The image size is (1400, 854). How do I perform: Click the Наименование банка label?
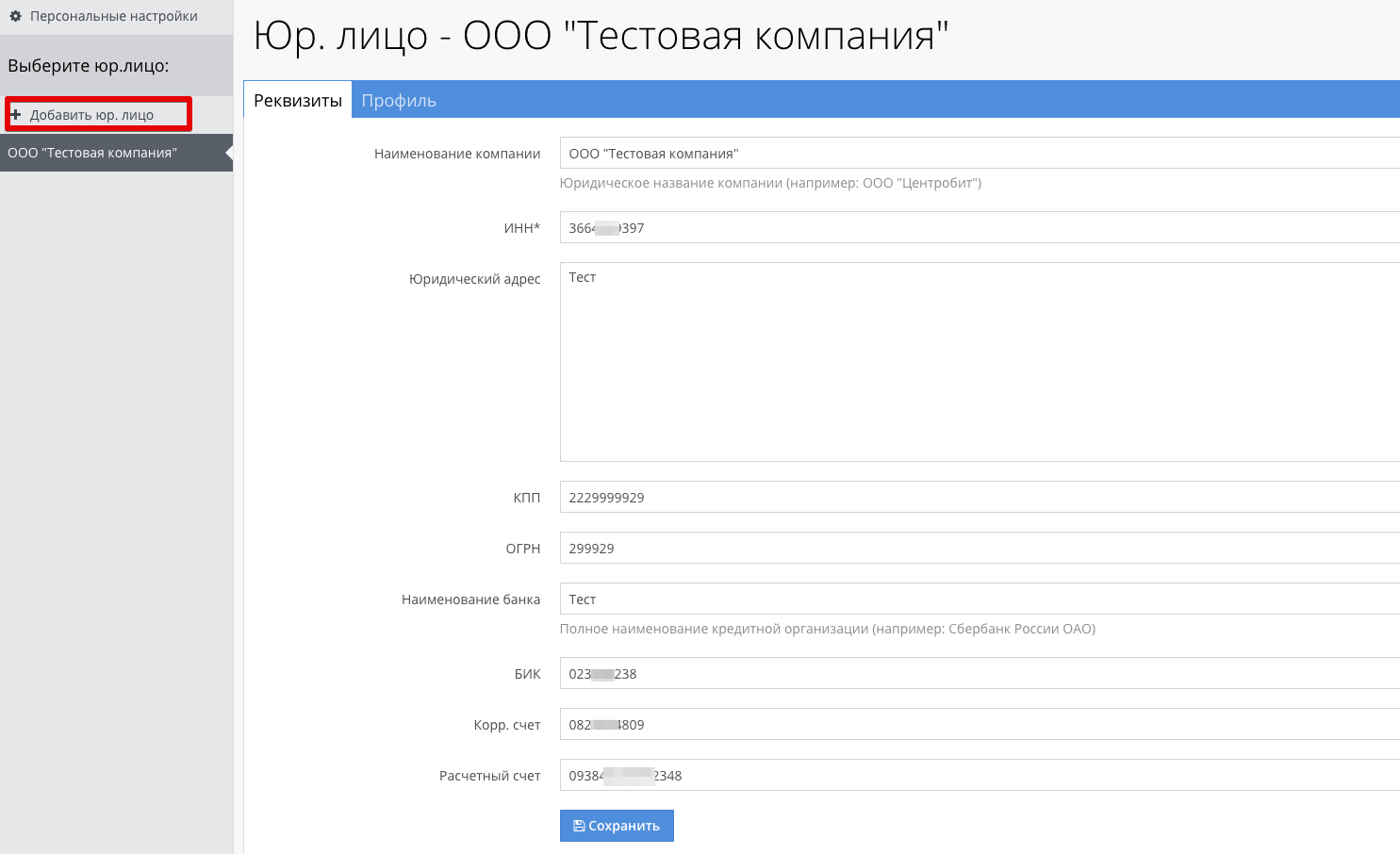coord(470,599)
